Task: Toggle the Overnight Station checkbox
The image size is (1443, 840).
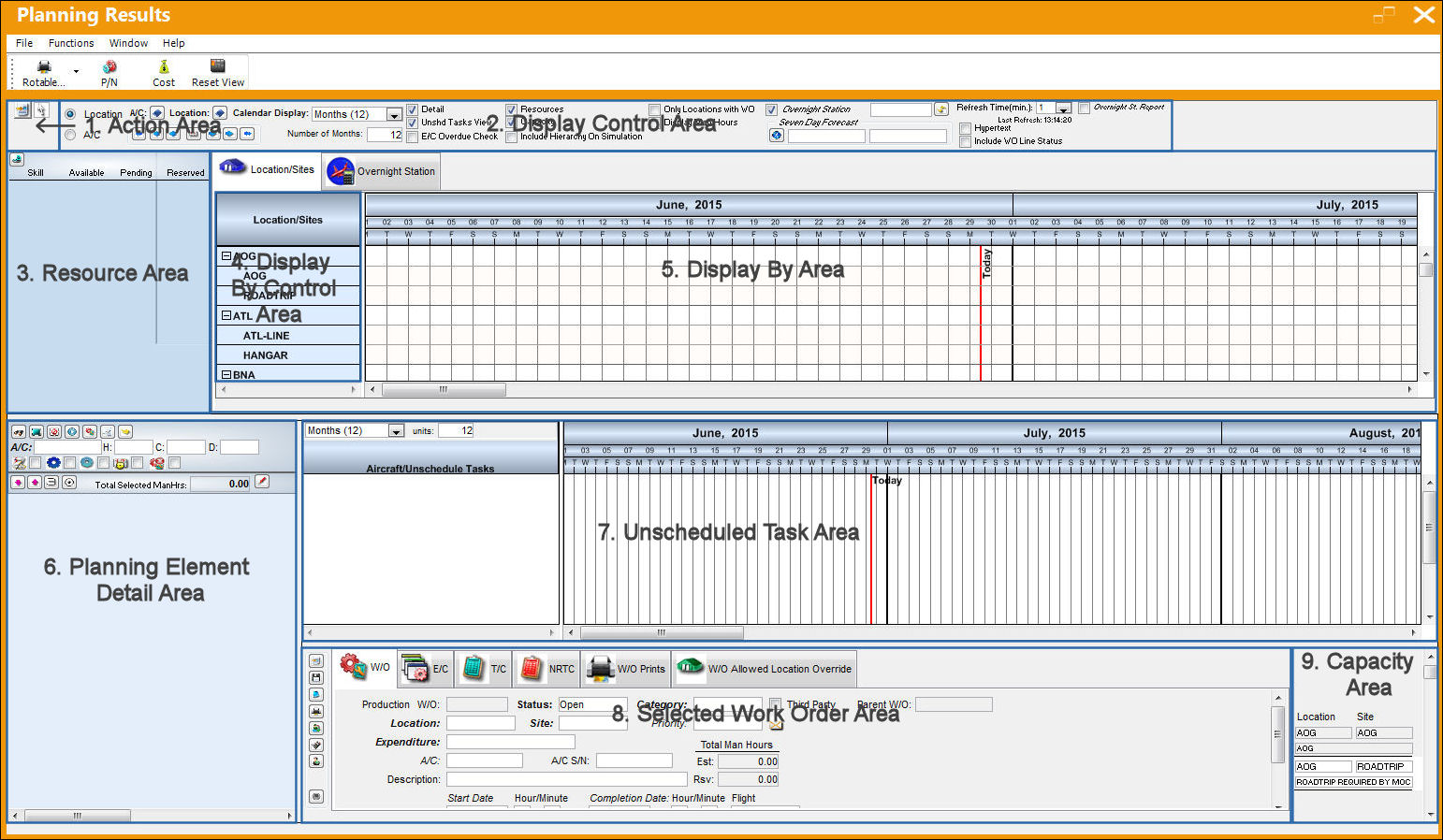Action: point(771,109)
